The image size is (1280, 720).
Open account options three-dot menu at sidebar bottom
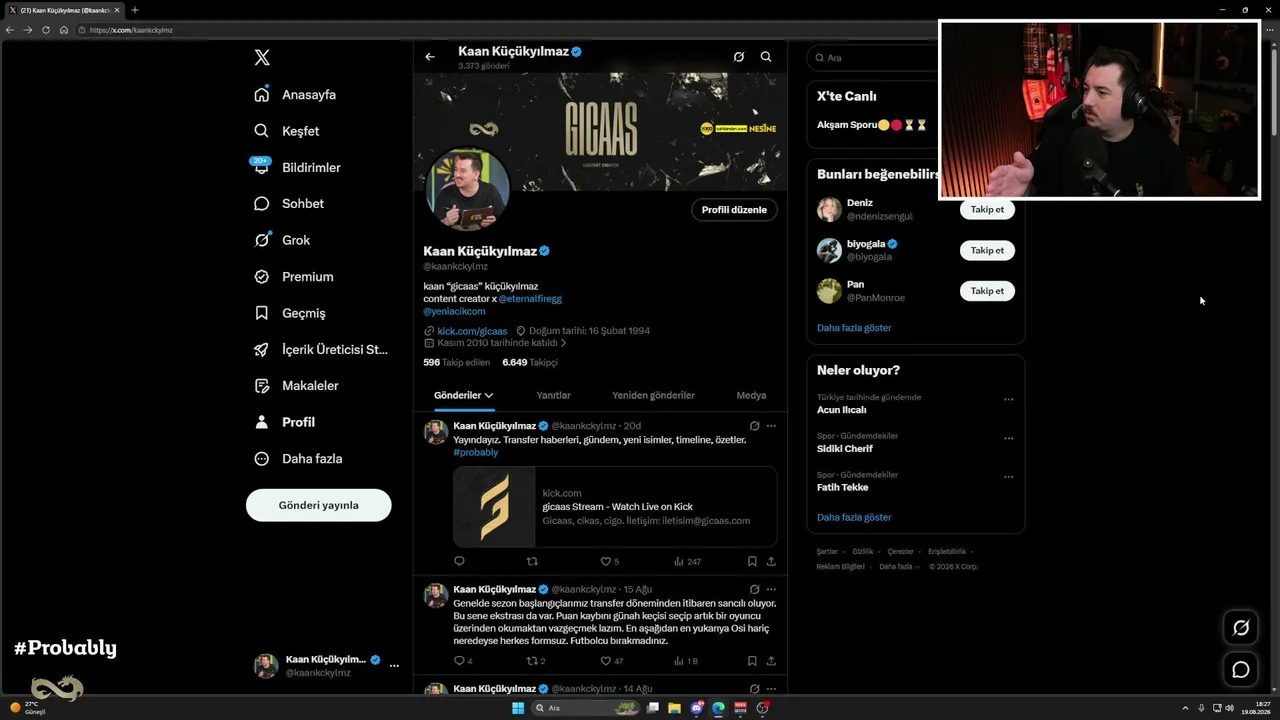pyautogui.click(x=394, y=666)
